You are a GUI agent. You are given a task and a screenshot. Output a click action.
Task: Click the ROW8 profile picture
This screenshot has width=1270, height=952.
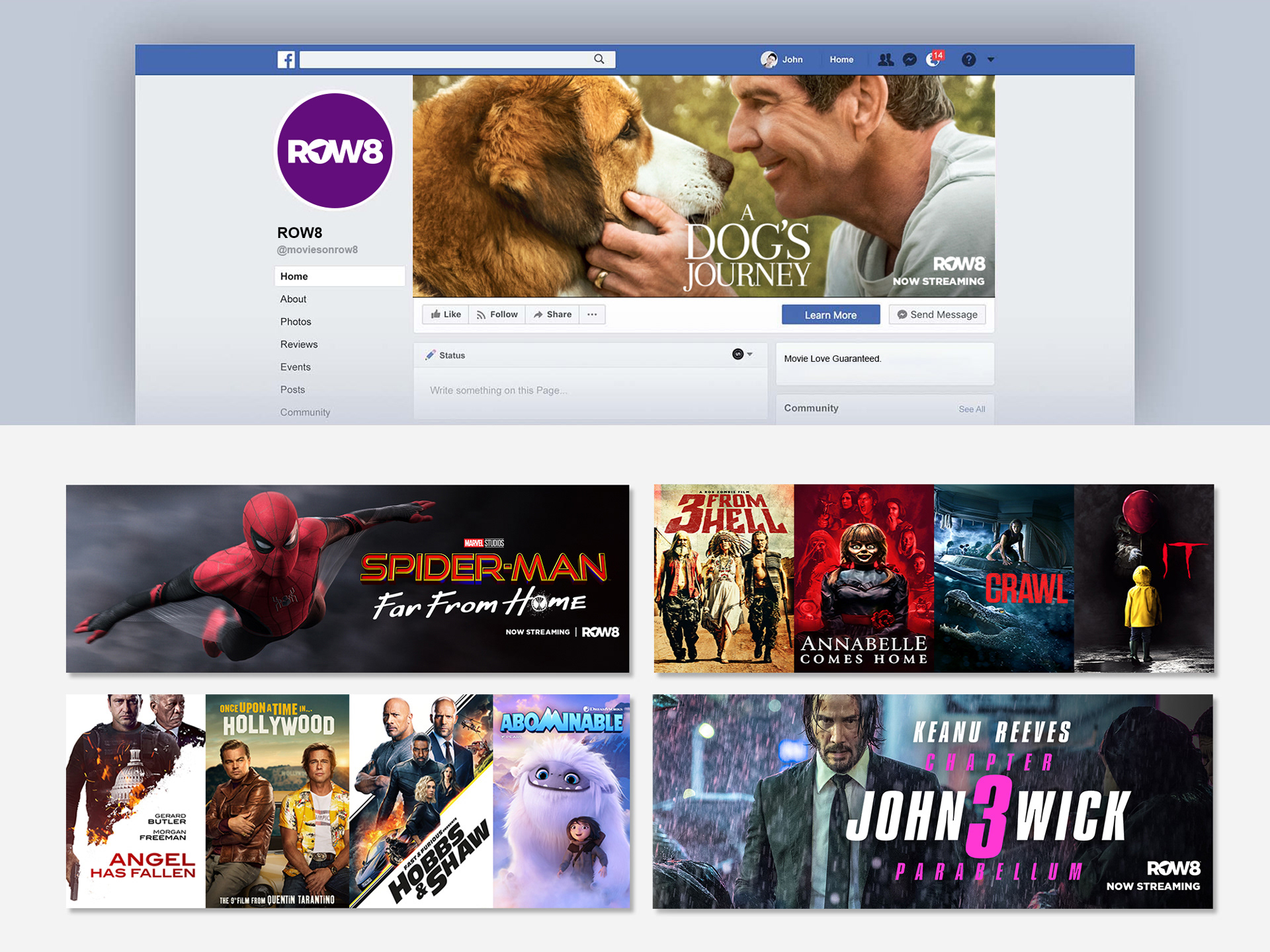[x=335, y=151]
